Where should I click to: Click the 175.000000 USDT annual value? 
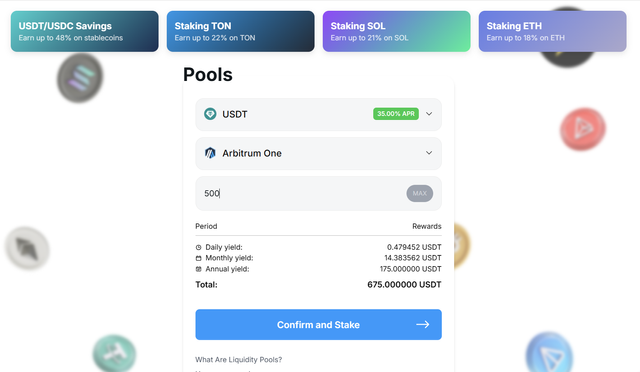point(411,269)
